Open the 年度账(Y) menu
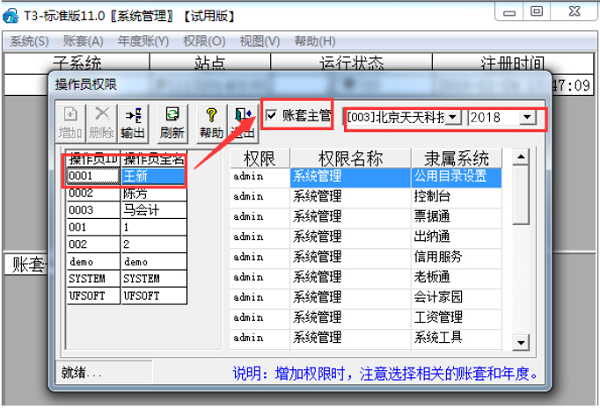Viewport: 600px width, 408px height. point(143,41)
